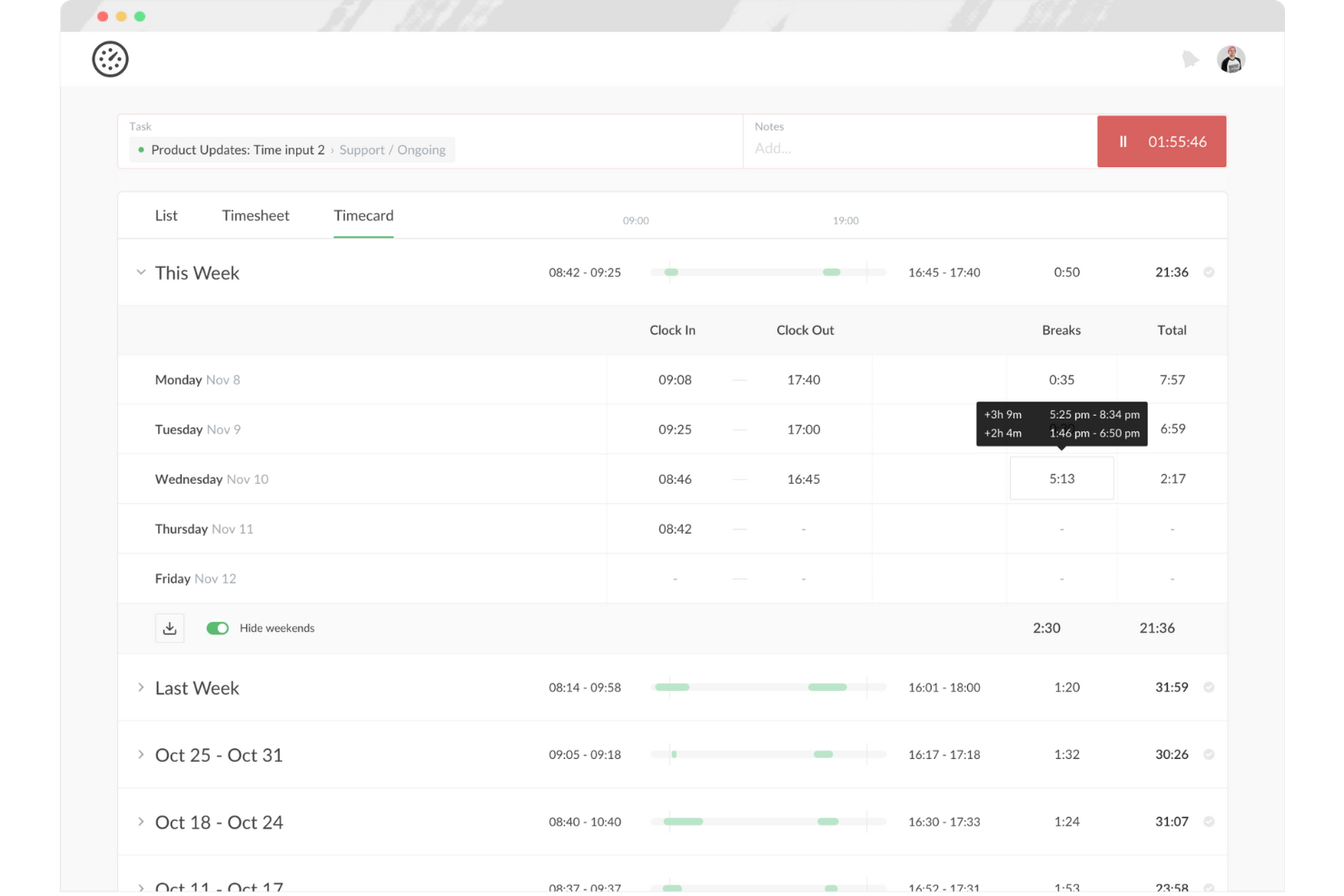Click the download export icon

(x=169, y=627)
